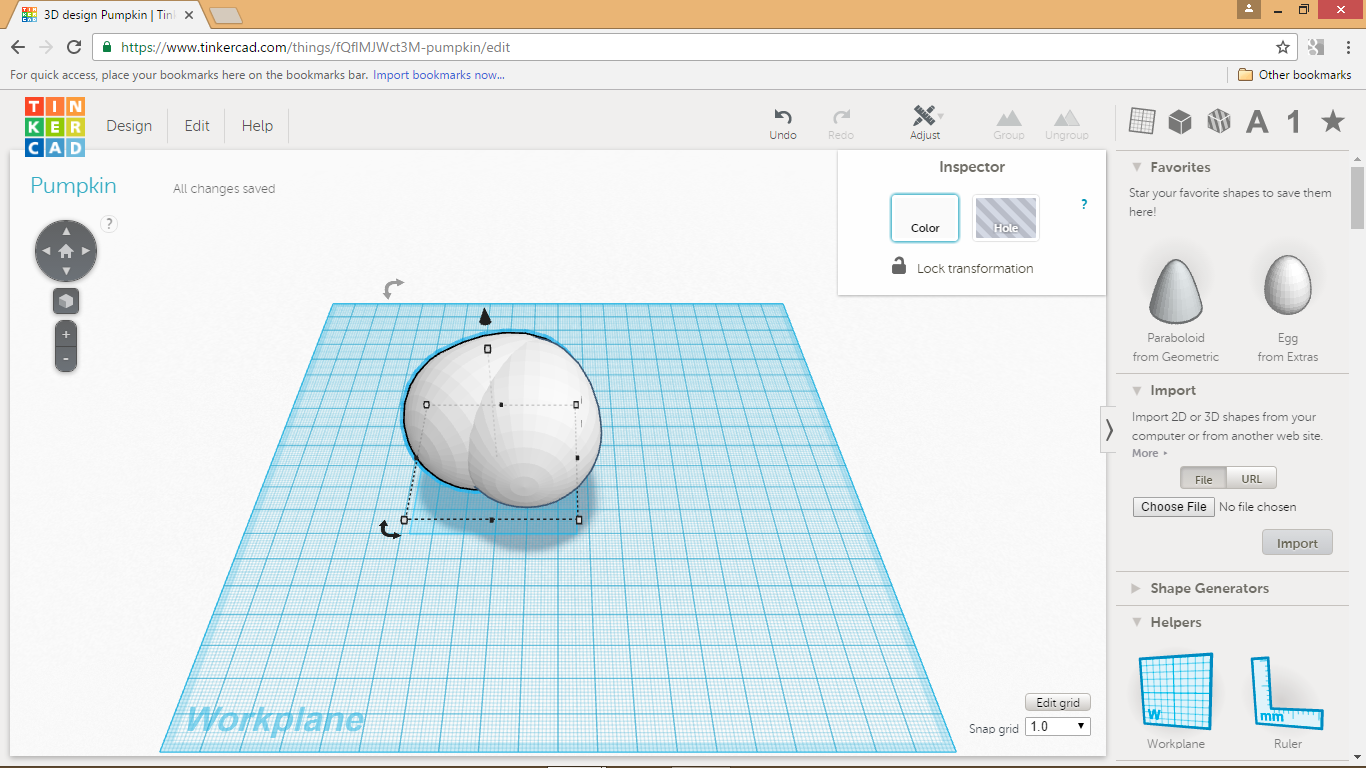Image resolution: width=1366 pixels, height=768 pixels.
Task: Open the Numbers panel via the 1 icon
Action: pyautogui.click(x=1292, y=120)
